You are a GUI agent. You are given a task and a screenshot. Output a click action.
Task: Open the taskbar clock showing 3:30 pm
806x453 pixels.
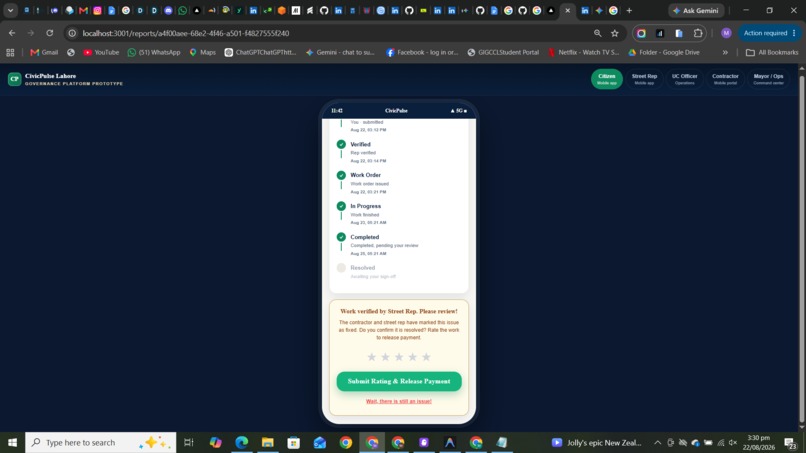click(x=761, y=442)
